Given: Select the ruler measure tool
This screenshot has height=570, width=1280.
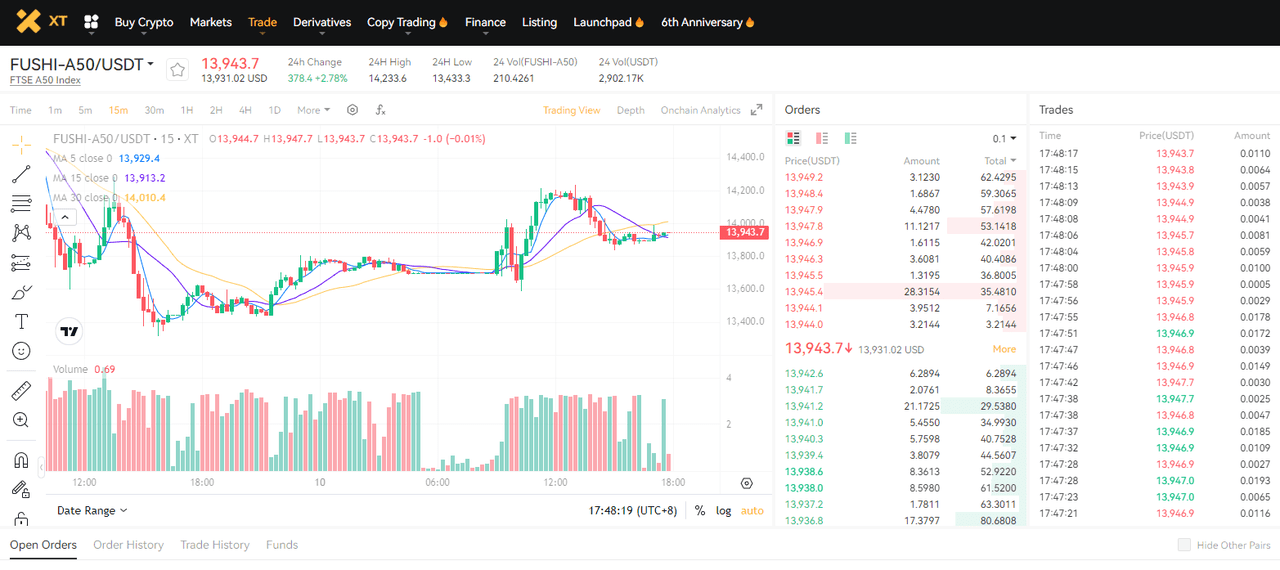Looking at the screenshot, I should pos(20,390).
